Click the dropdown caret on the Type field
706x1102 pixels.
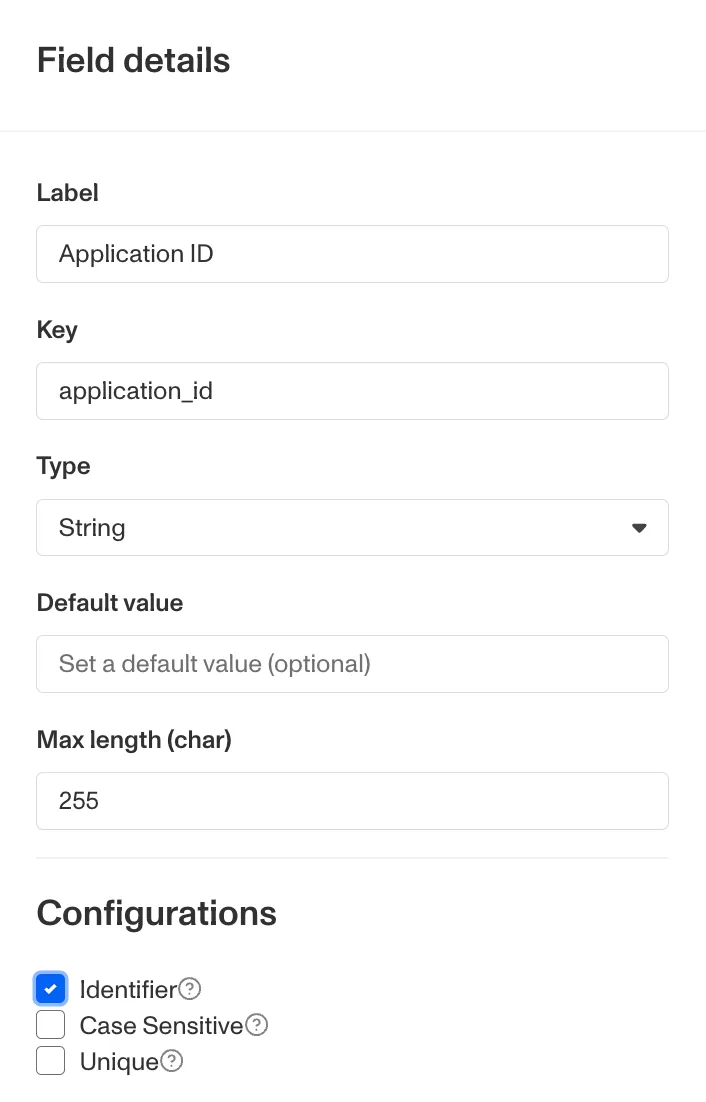pos(638,527)
